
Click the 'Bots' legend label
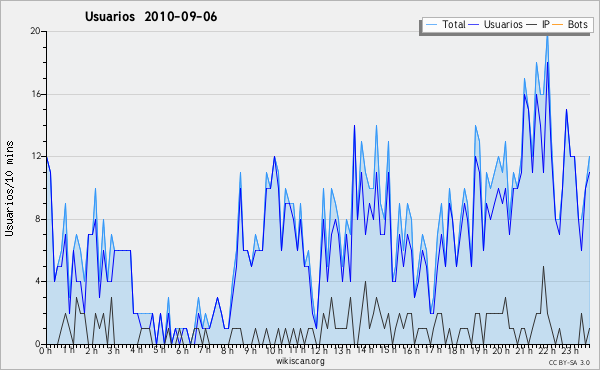pos(577,24)
